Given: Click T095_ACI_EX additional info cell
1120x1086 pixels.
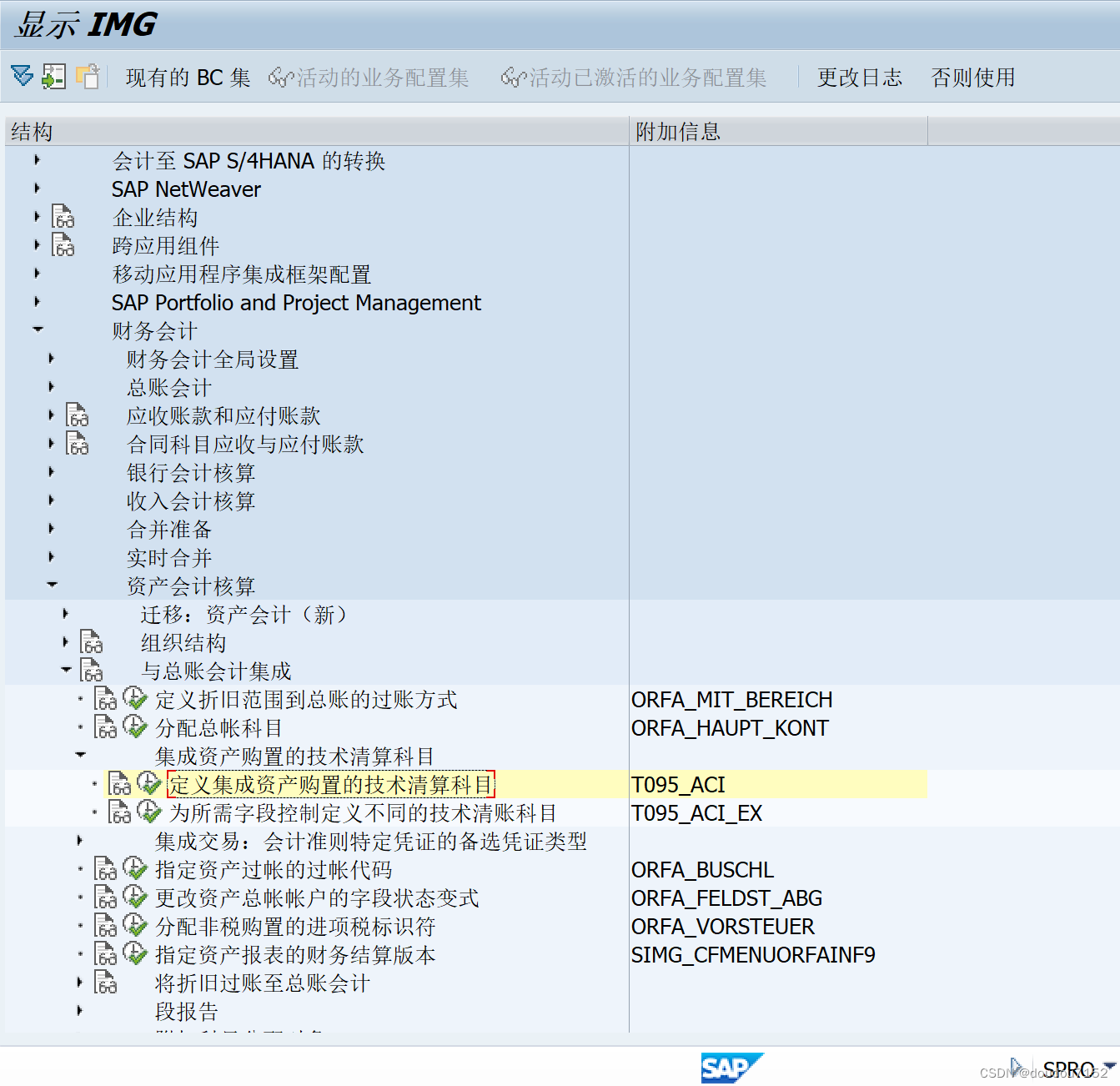Looking at the screenshot, I should (696, 813).
